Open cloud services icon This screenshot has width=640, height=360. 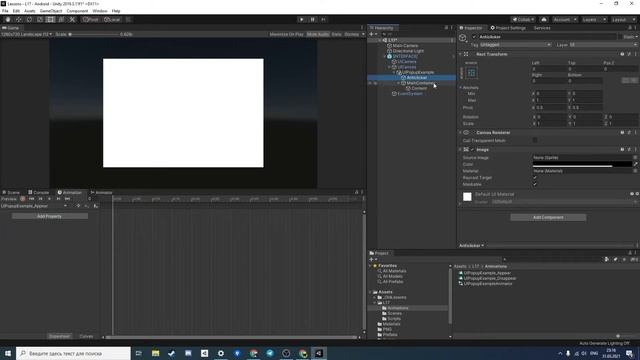544,20
